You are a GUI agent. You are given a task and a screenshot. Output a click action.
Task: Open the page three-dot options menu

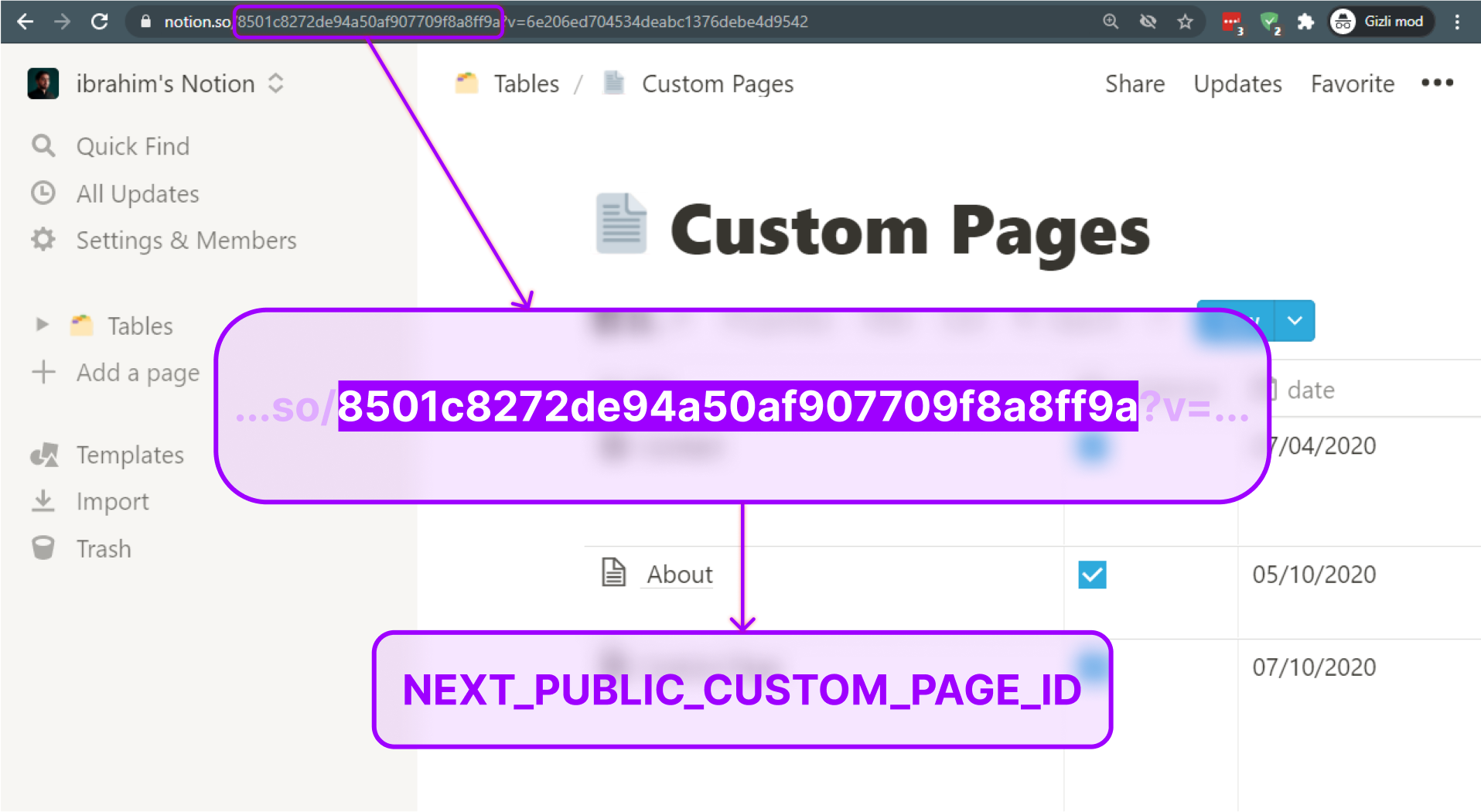tap(1437, 83)
